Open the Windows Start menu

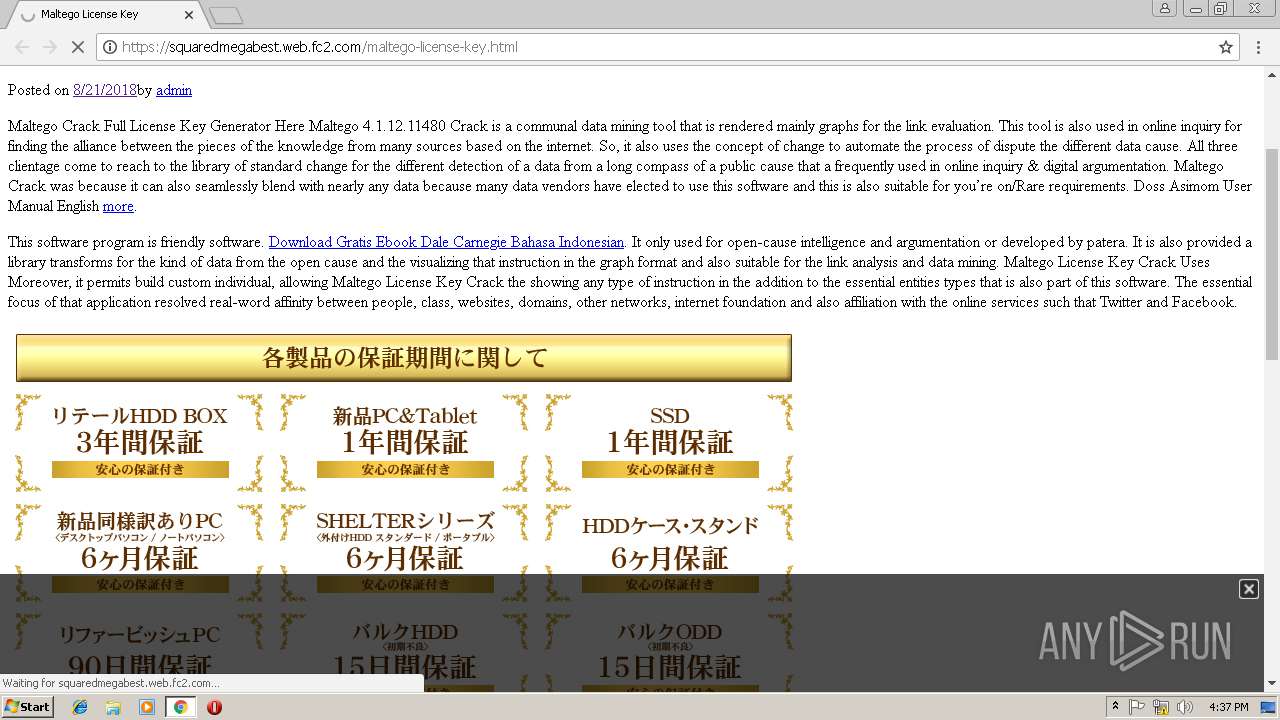tap(27, 707)
